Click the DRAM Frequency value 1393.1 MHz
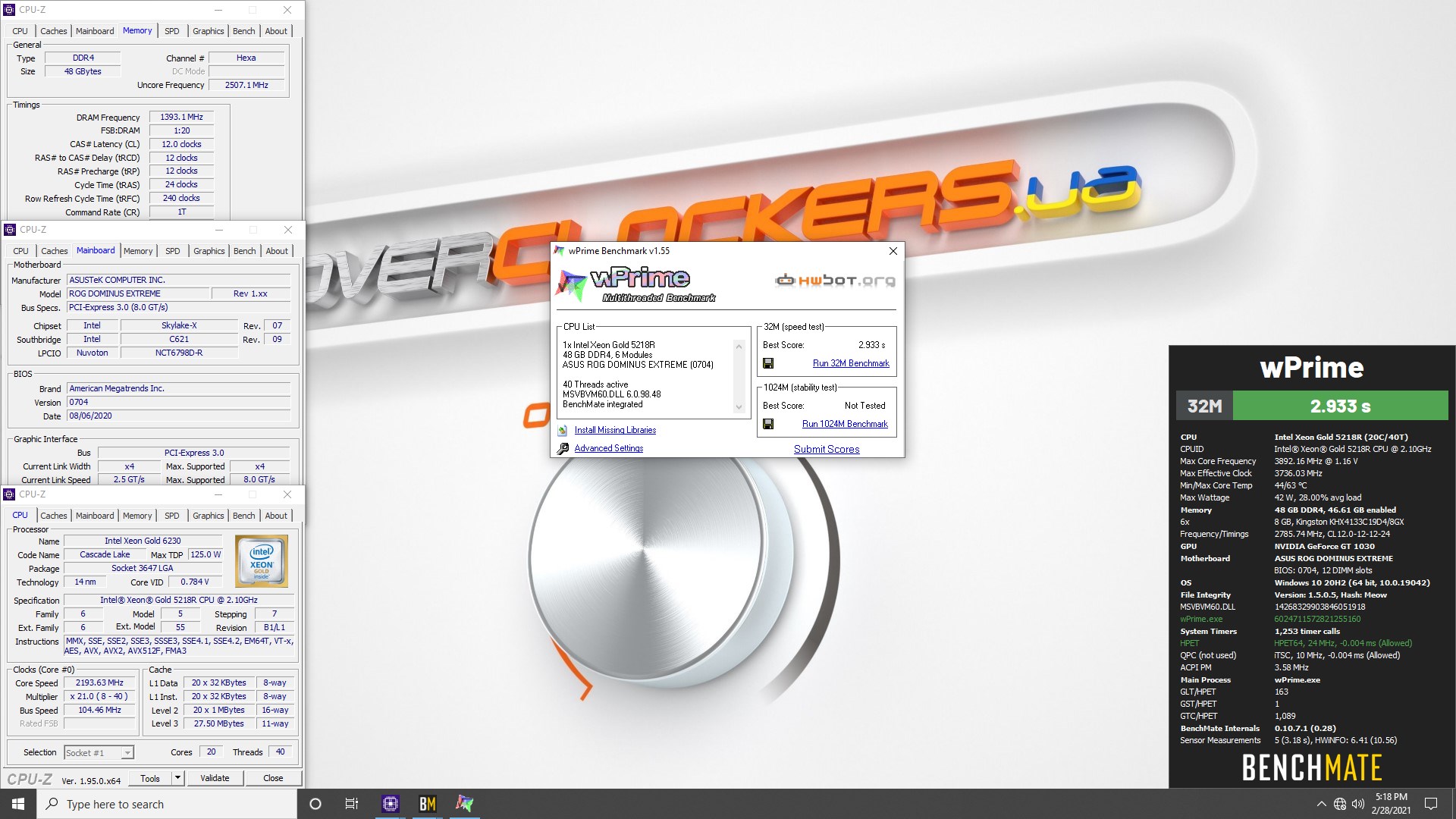Viewport: 1456px width, 819px height. 181,117
